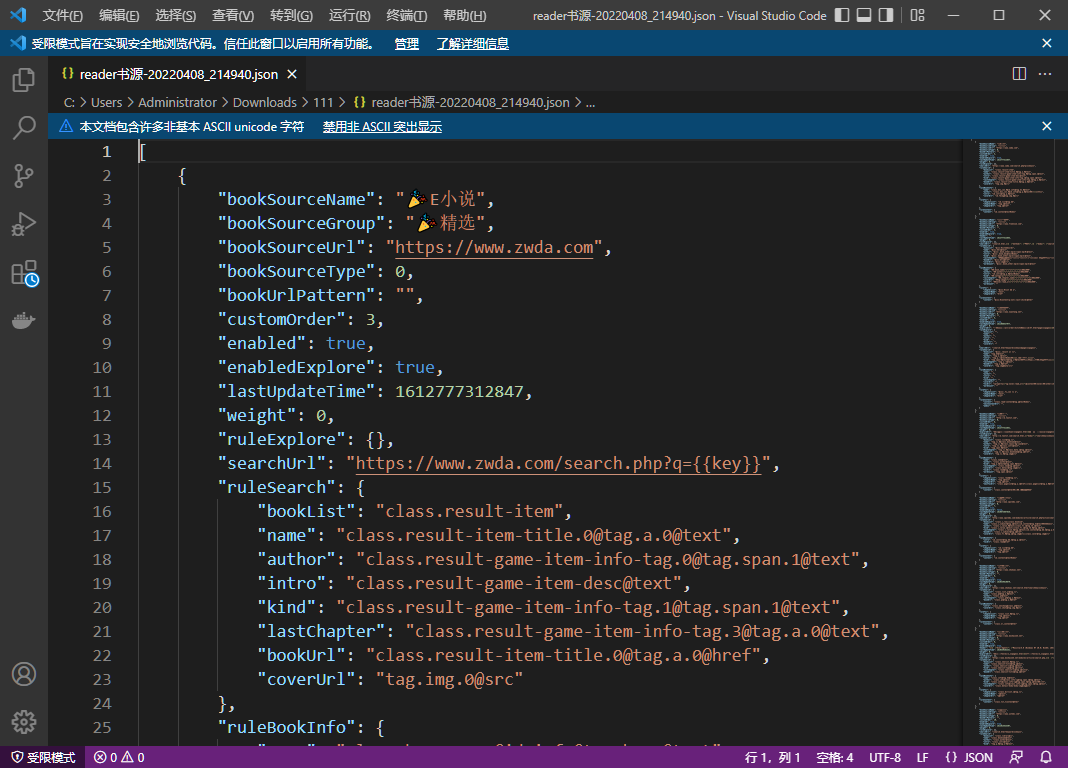
Task: Open the Manage gear icon
Action: pyautogui.click(x=24, y=722)
